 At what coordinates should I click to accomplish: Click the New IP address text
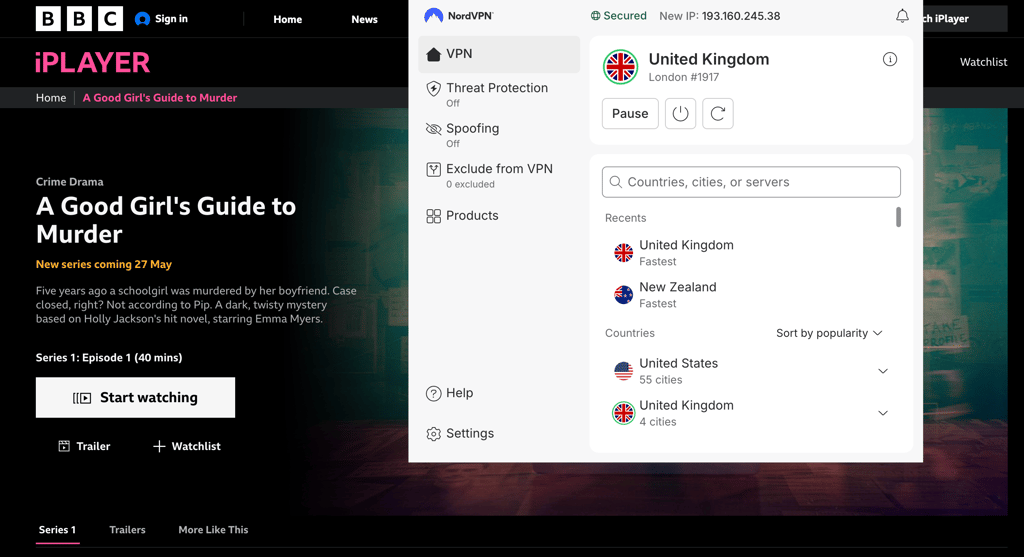tap(720, 16)
